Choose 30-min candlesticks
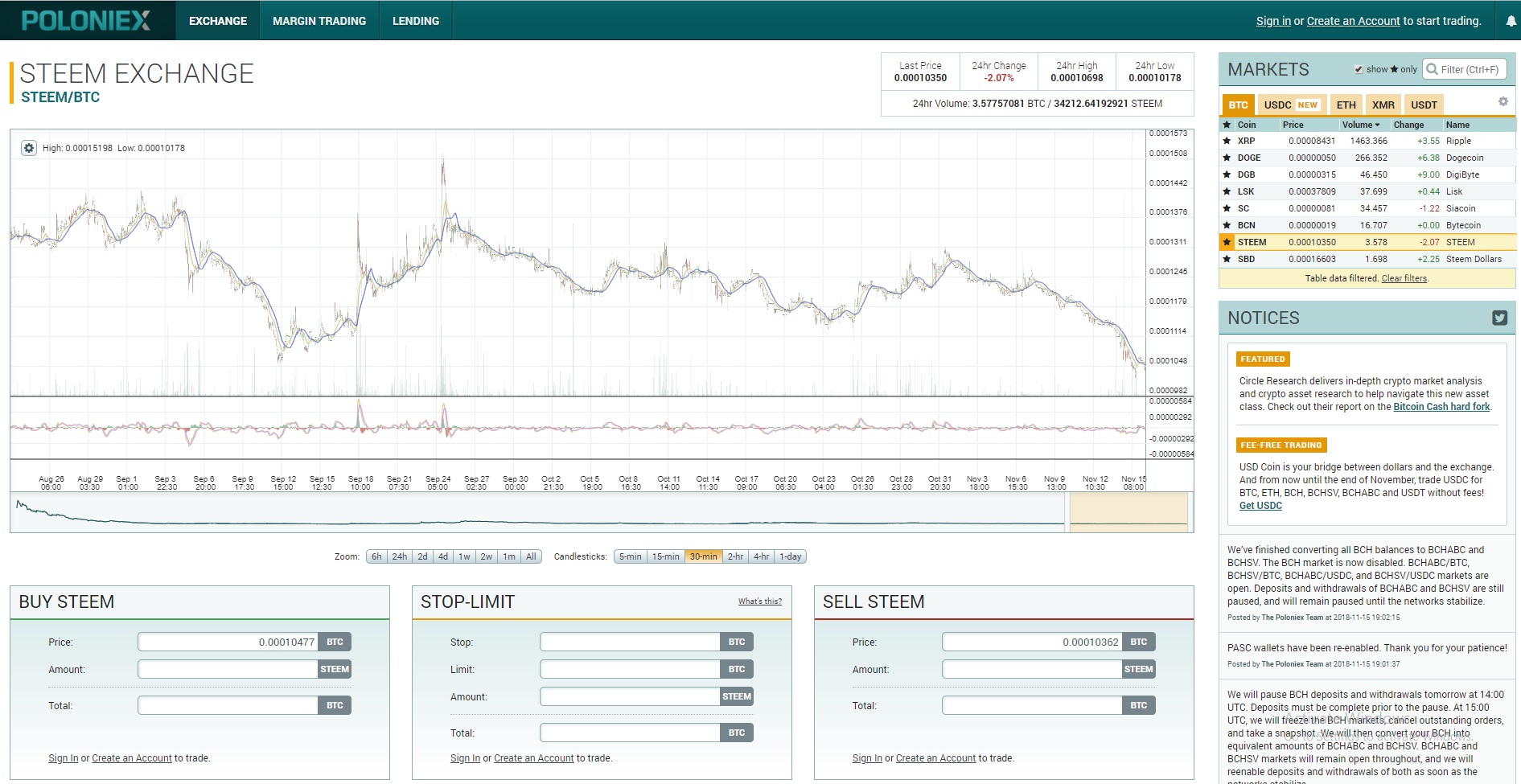 click(x=704, y=556)
